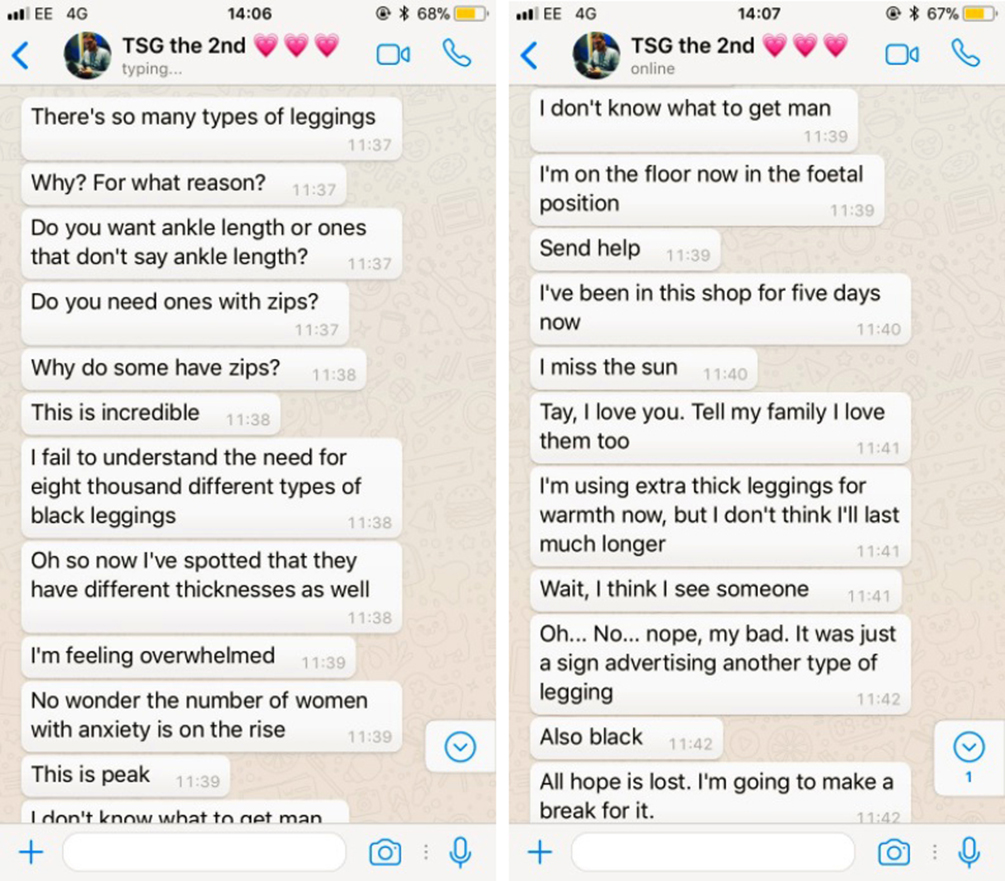This screenshot has height=881, width=1005.
Task: Open camera in right chat input bar
Action: pyautogui.click(x=894, y=852)
